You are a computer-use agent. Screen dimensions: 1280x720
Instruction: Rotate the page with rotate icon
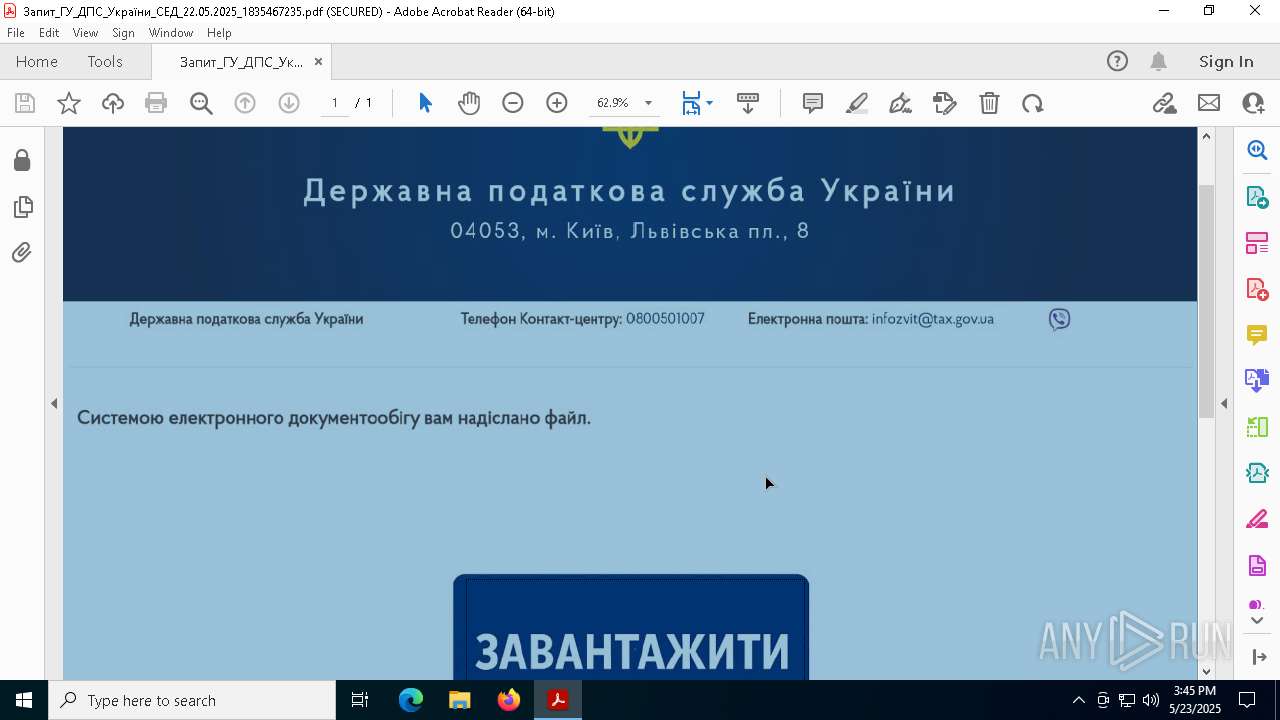pyautogui.click(x=1033, y=103)
